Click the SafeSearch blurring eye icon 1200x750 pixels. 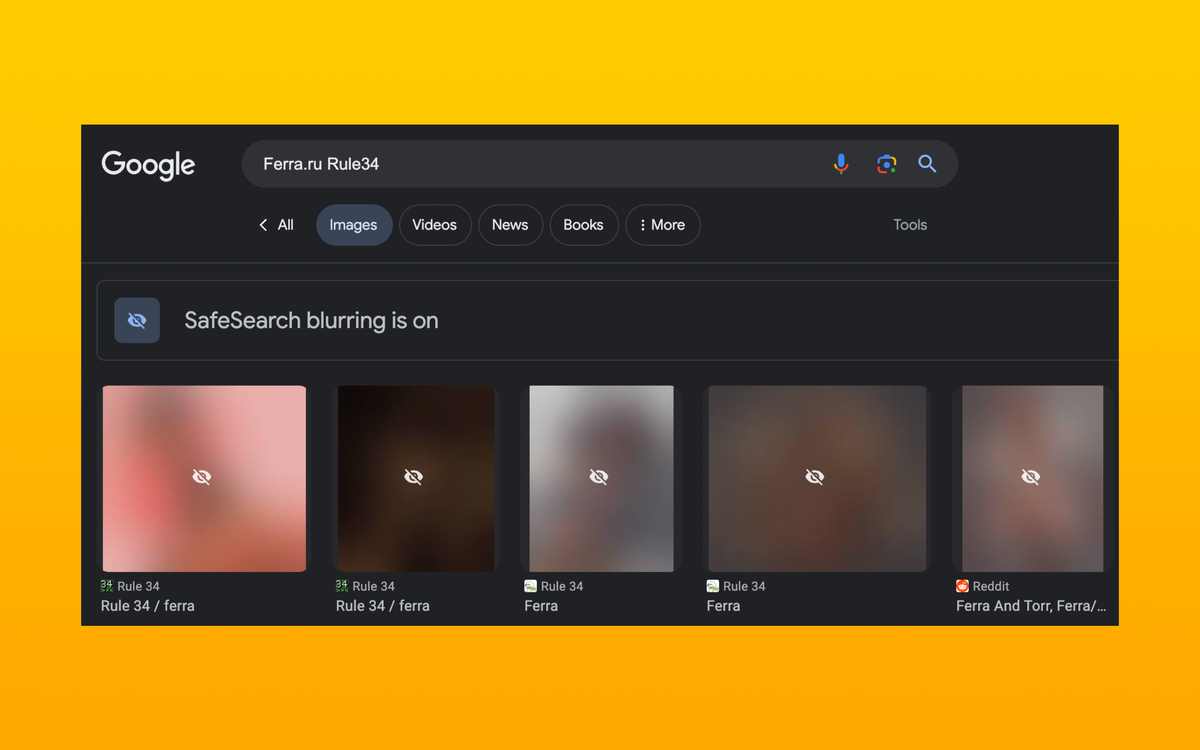click(137, 320)
